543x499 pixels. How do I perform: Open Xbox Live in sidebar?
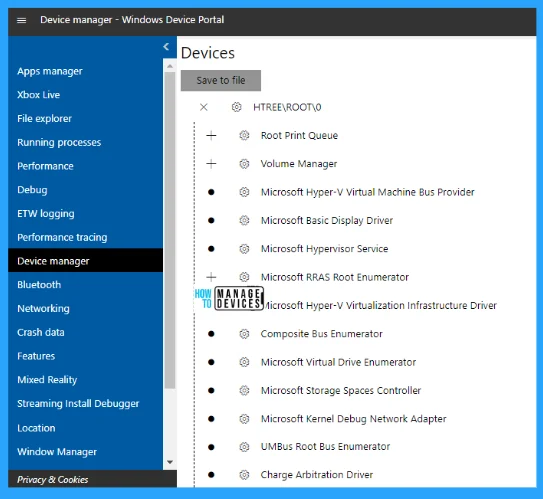click(38, 95)
